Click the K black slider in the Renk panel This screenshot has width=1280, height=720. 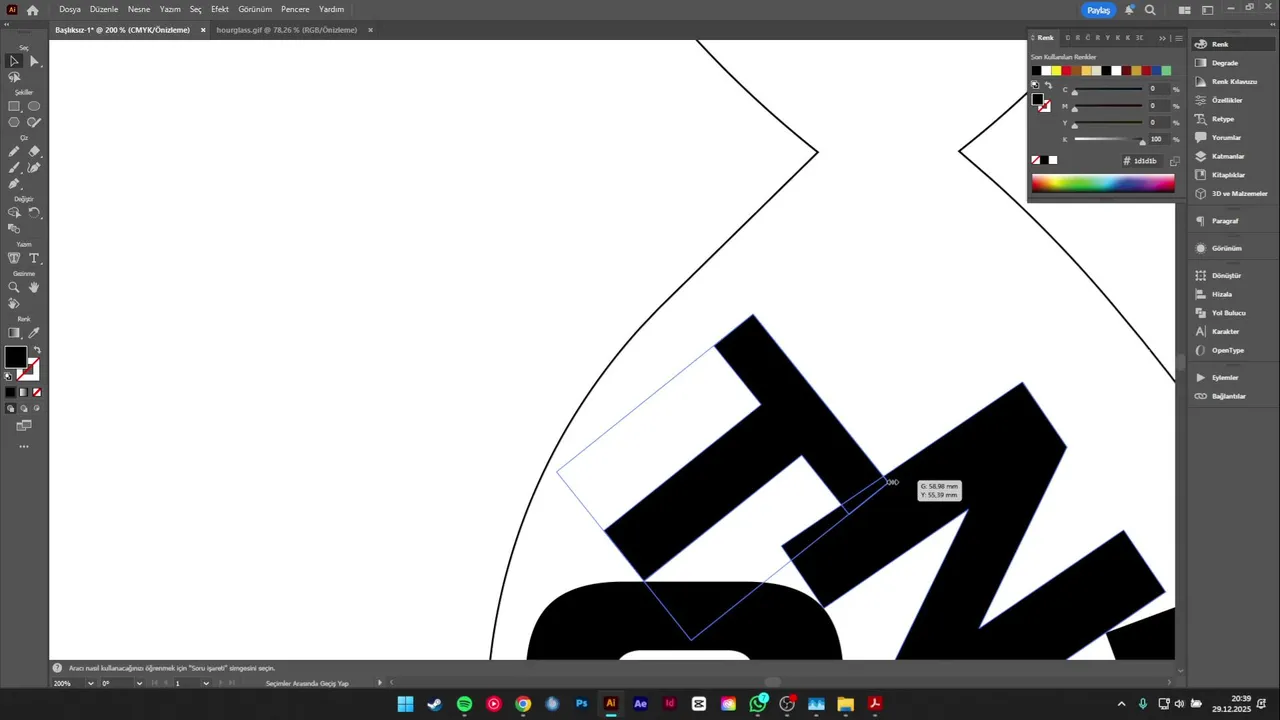click(1108, 140)
